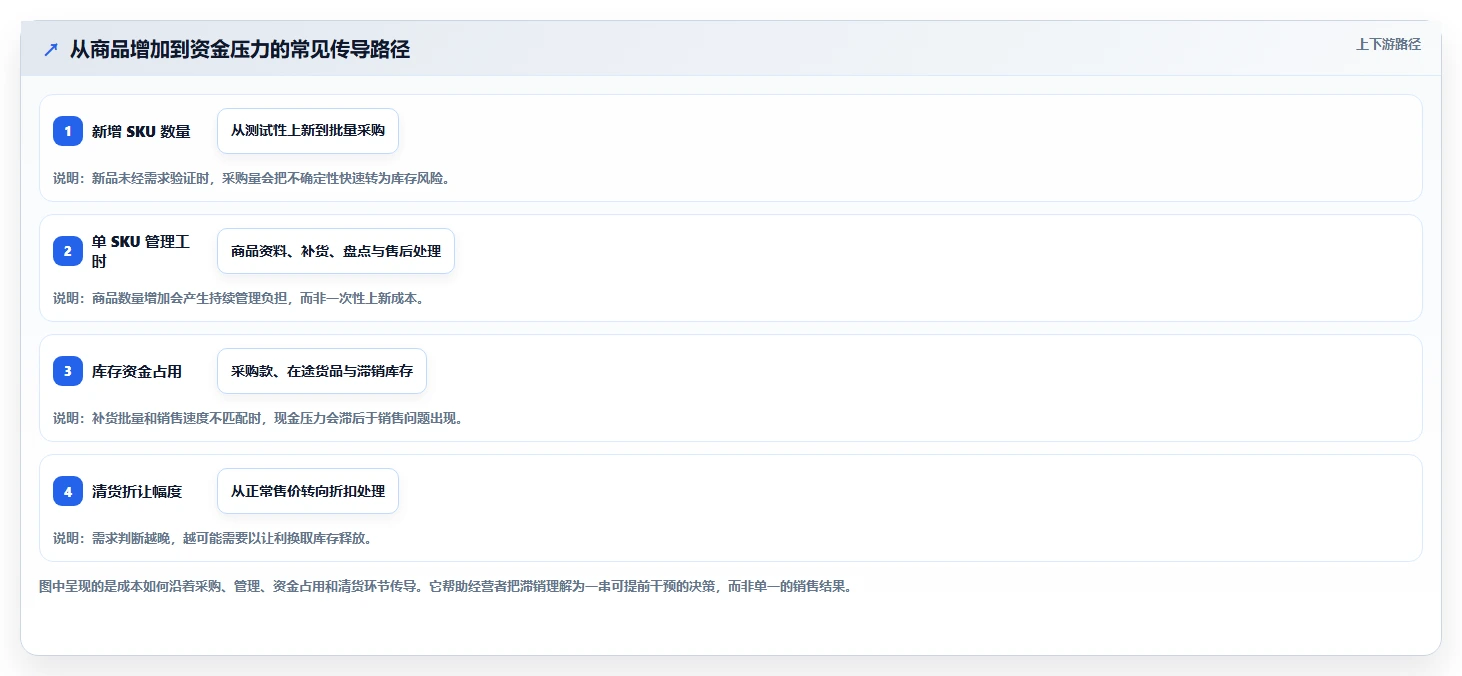Click the heading 从商品增加到资金压力的常见传导路径

click(x=240, y=50)
